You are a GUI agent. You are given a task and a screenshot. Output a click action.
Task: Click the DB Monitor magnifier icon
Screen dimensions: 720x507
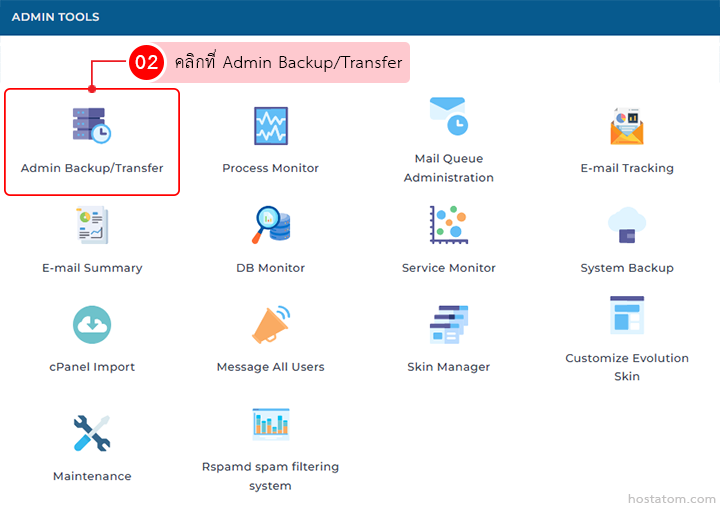(270, 225)
